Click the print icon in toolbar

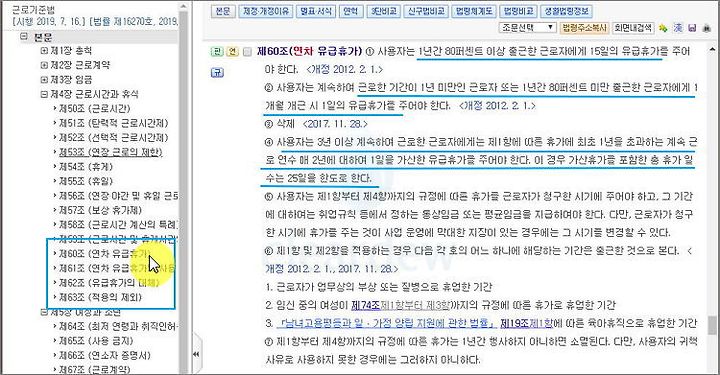click(707, 28)
